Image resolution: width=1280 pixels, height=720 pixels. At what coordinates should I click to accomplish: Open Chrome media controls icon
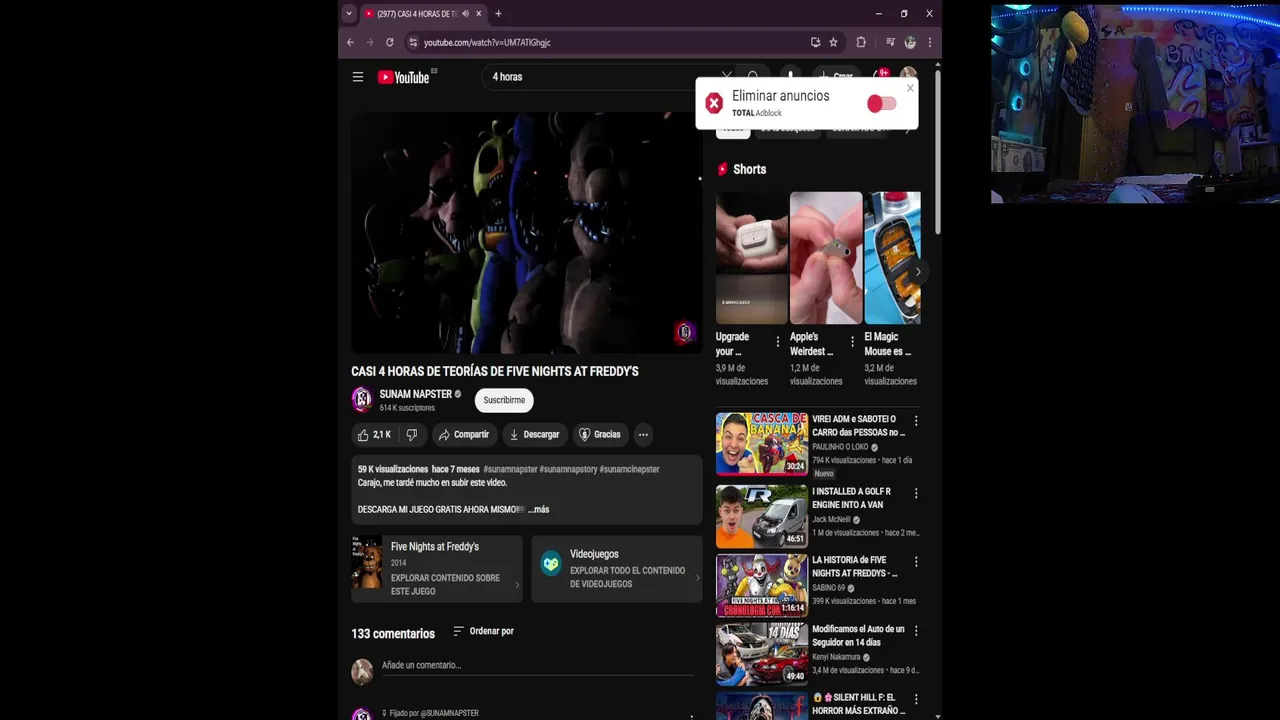tap(890, 42)
